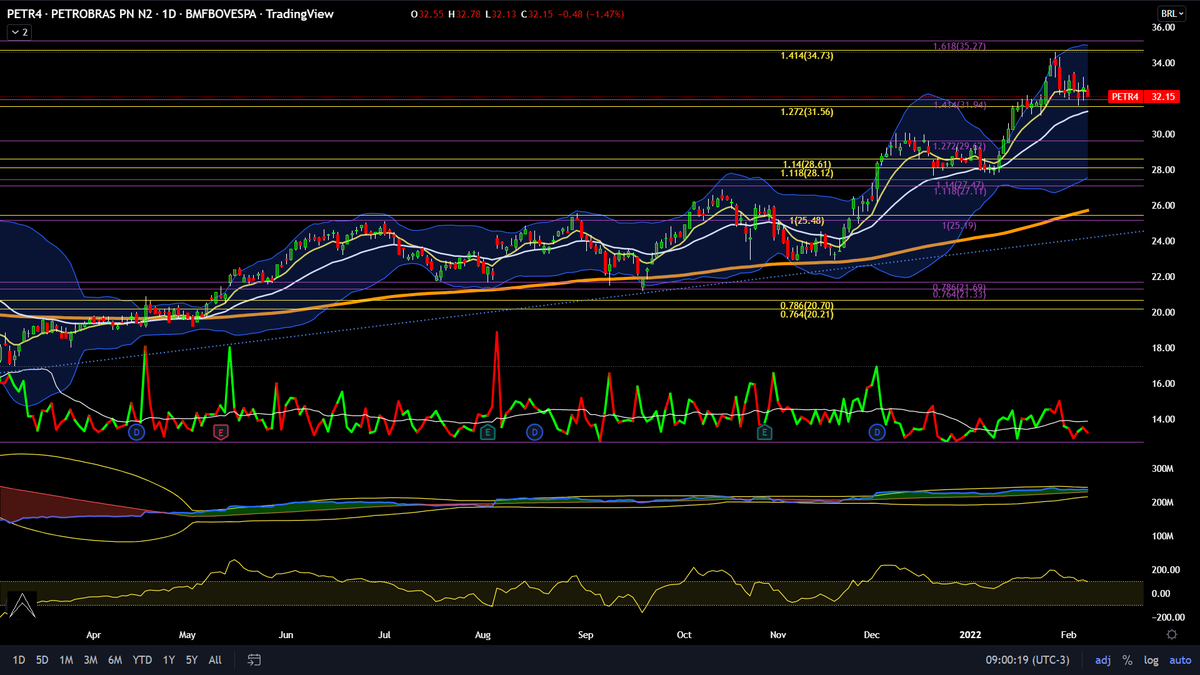This screenshot has height=675, width=1200.
Task: Open the Go to date calendar icon
Action: click(254, 660)
